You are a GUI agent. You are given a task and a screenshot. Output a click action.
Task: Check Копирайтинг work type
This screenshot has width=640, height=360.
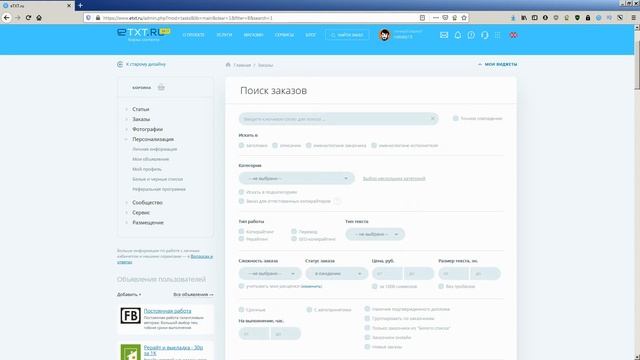(241, 231)
